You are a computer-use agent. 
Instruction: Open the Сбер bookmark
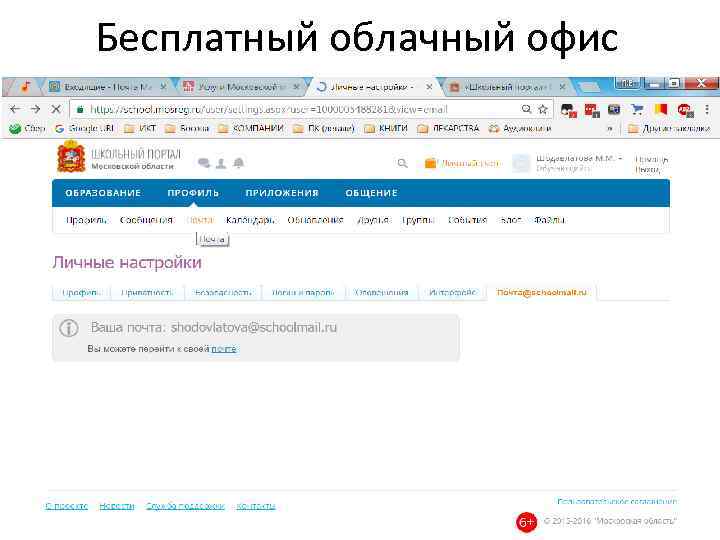click(28, 129)
